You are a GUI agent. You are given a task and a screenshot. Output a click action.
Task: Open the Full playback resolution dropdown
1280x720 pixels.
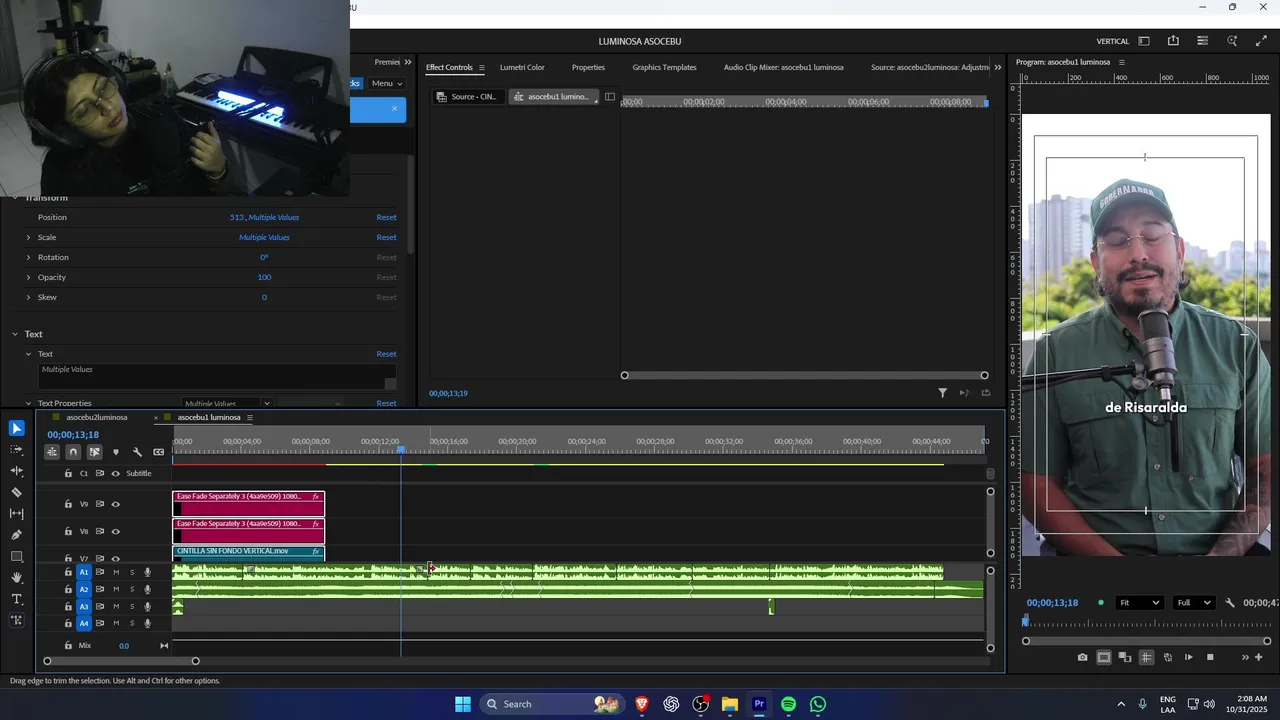point(1196,603)
